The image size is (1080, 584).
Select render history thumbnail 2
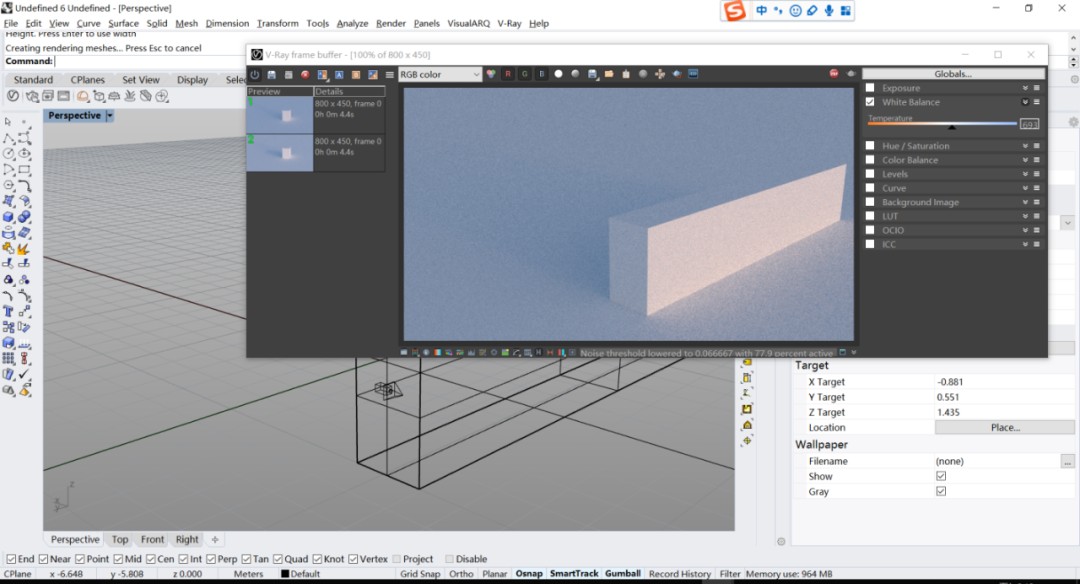pos(280,152)
